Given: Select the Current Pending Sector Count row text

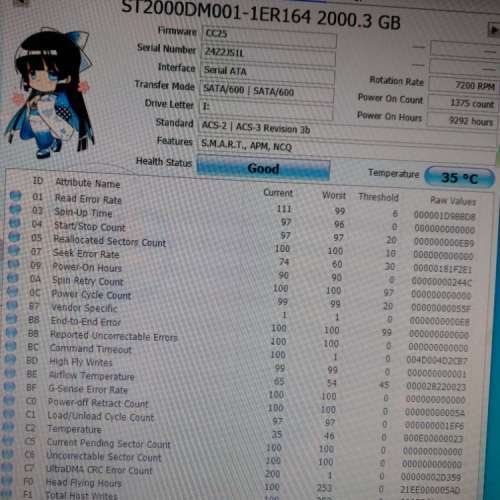Looking at the screenshot, I should pos(108,444).
